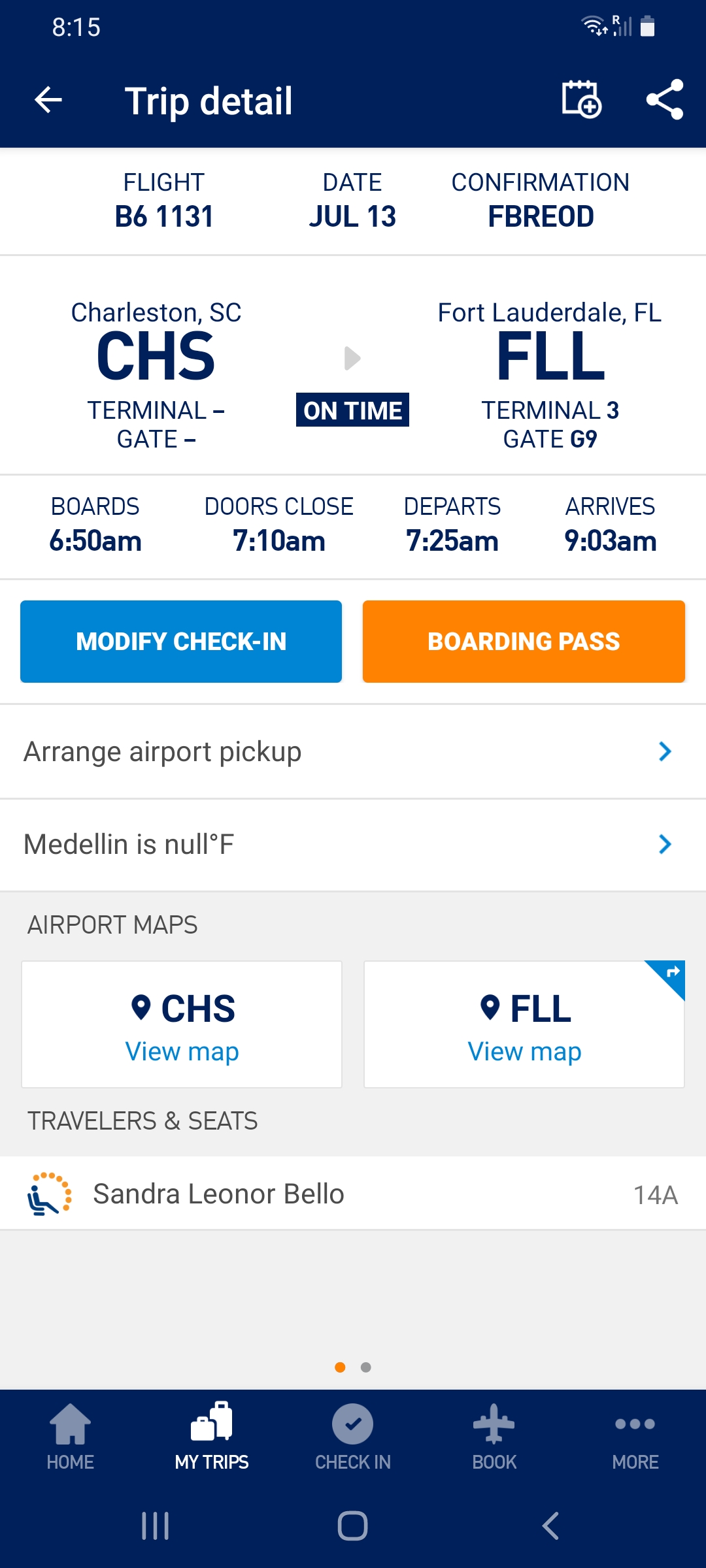
Task: Switch to second page indicator dot
Action: point(366,1367)
